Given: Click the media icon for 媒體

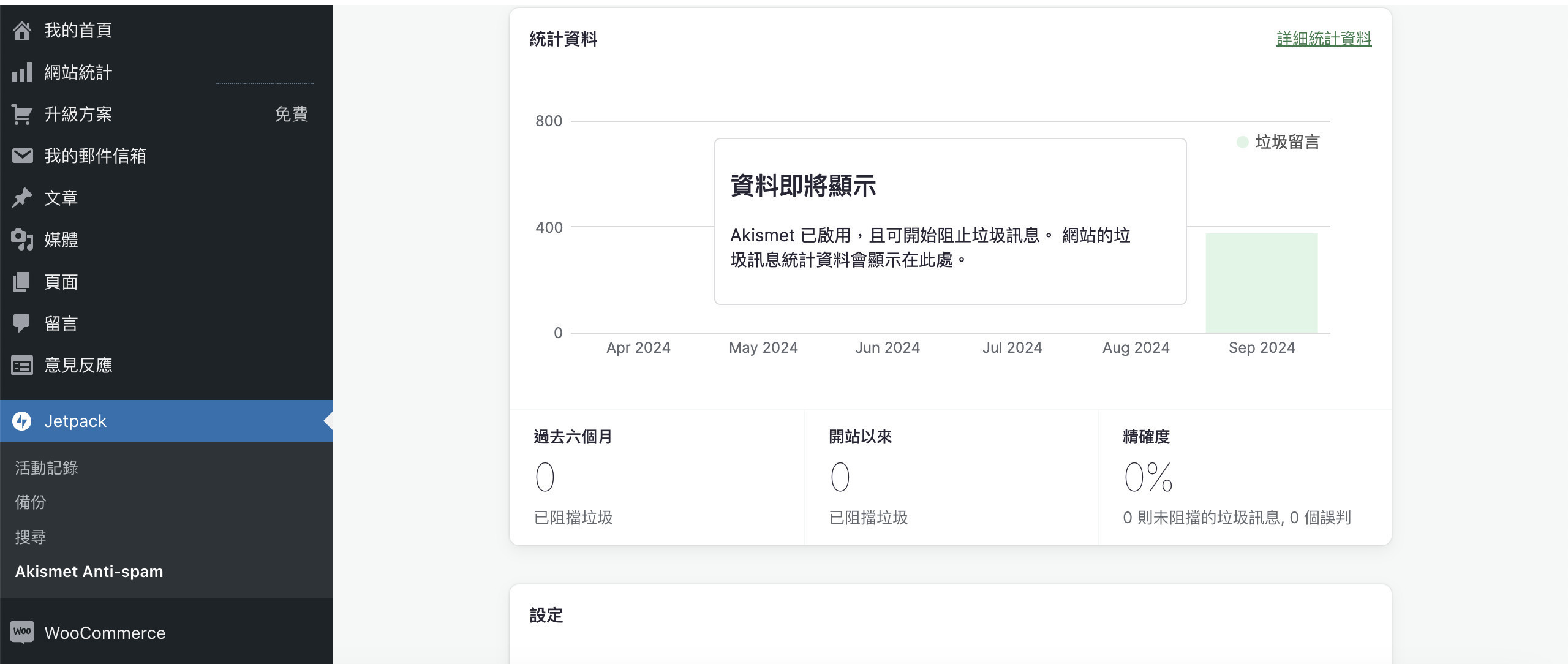Looking at the screenshot, I should (x=22, y=240).
